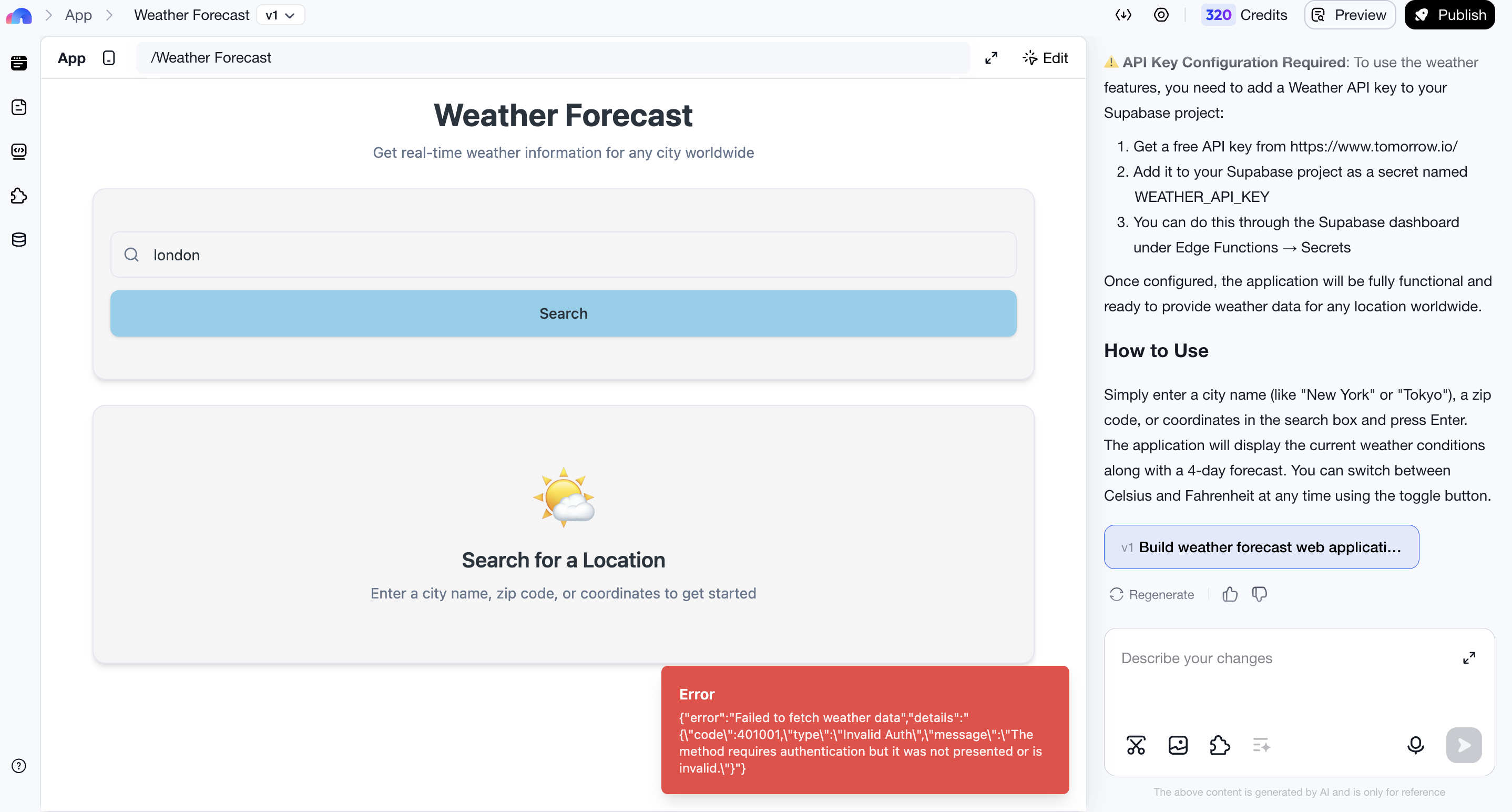Click the black Publish button
1512x812 pixels.
click(1449, 15)
